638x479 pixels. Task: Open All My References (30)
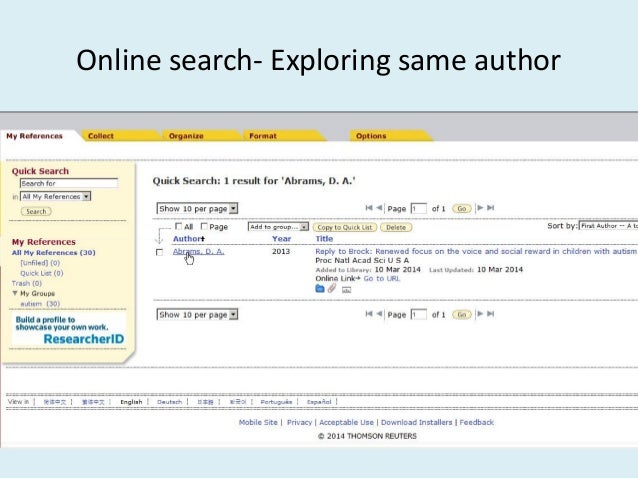[54, 252]
